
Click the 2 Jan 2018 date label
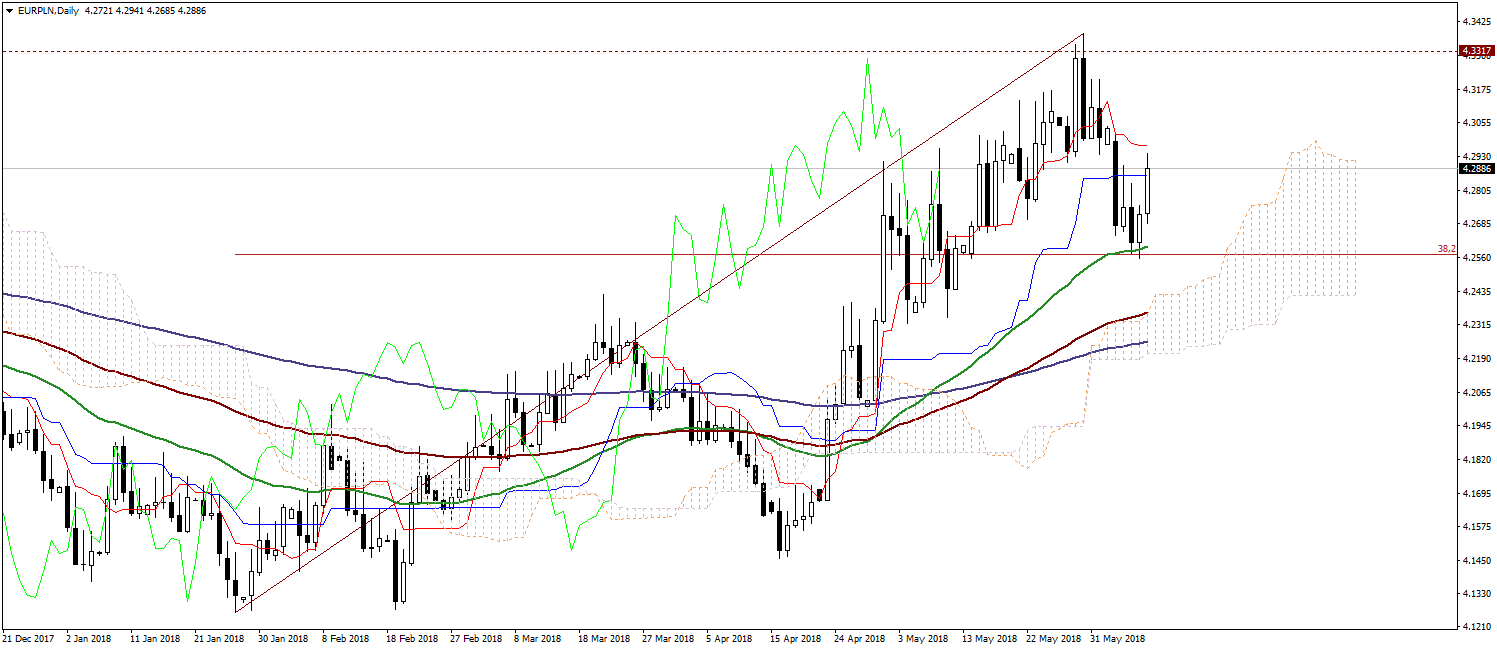coord(90,638)
